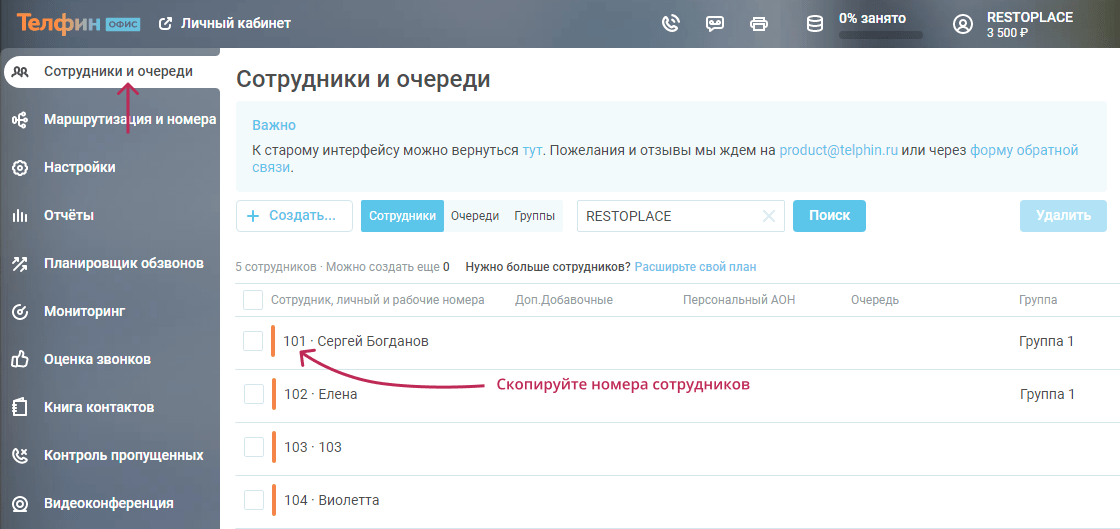Click Группа 1 in Сергей Богданов row
The width and height of the screenshot is (1120, 529).
tap(1046, 341)
